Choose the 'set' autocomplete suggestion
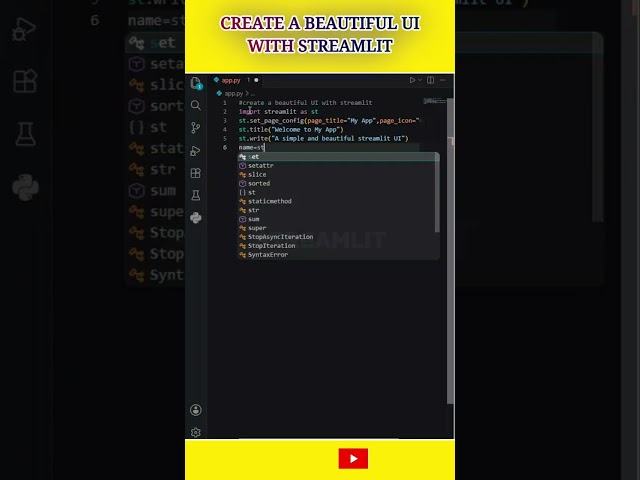 click(339, 157)
